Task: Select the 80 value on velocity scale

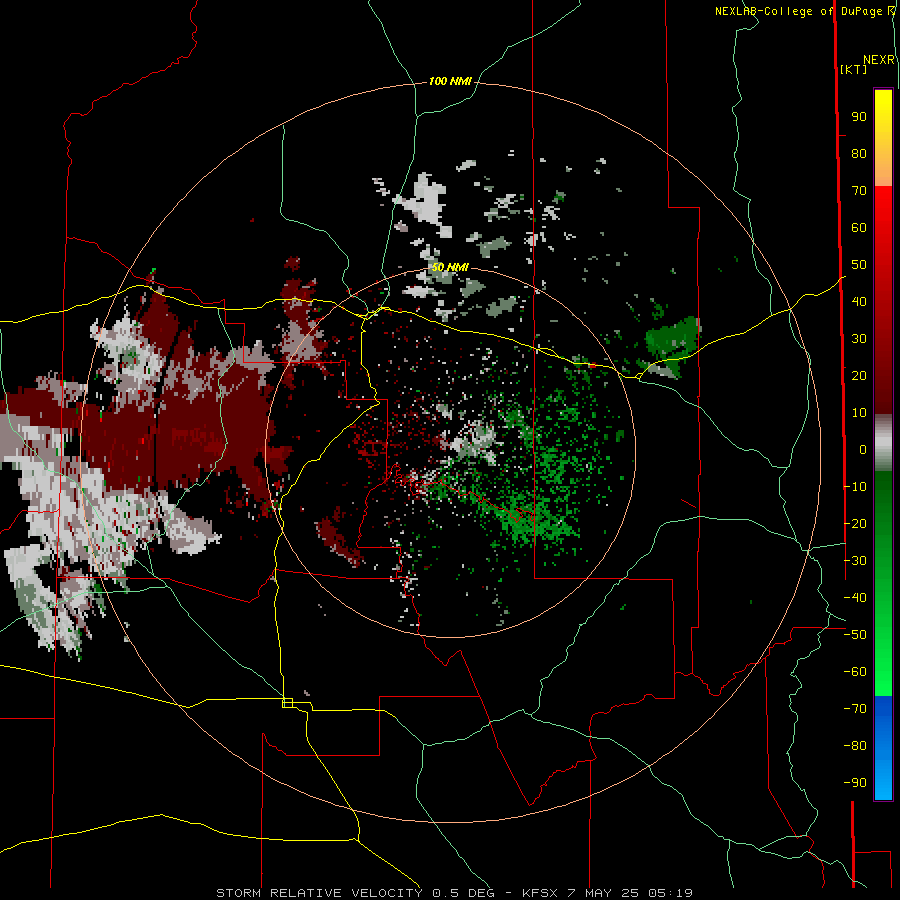Action: point(859,154)
